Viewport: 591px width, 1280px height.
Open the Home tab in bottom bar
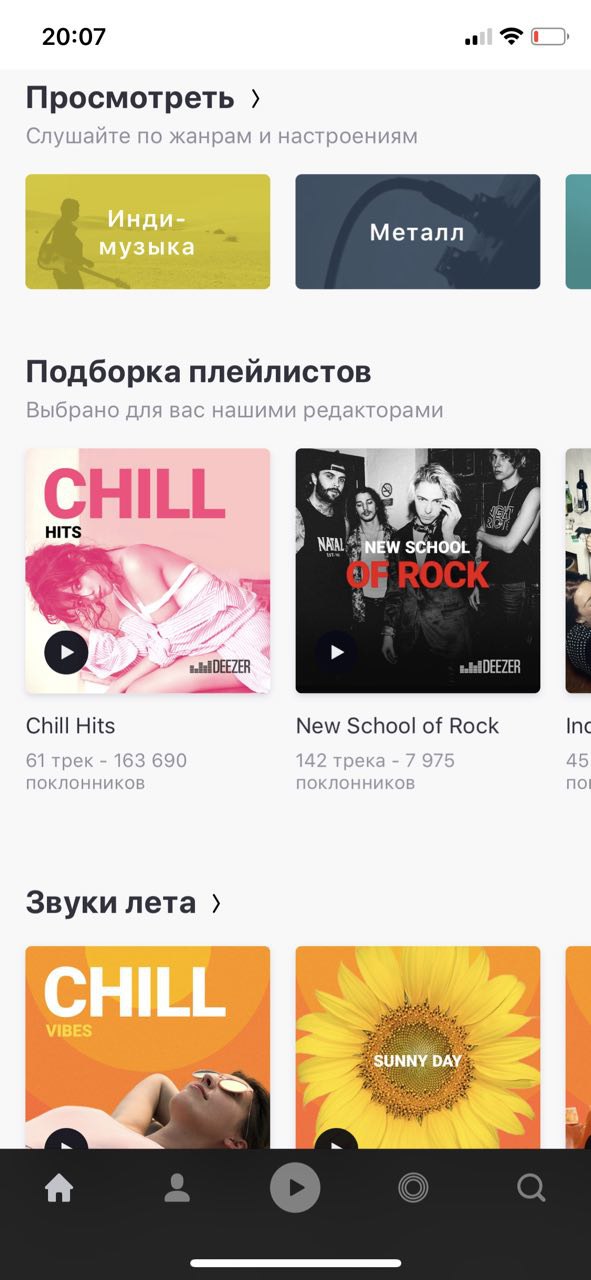point(60,1188)
